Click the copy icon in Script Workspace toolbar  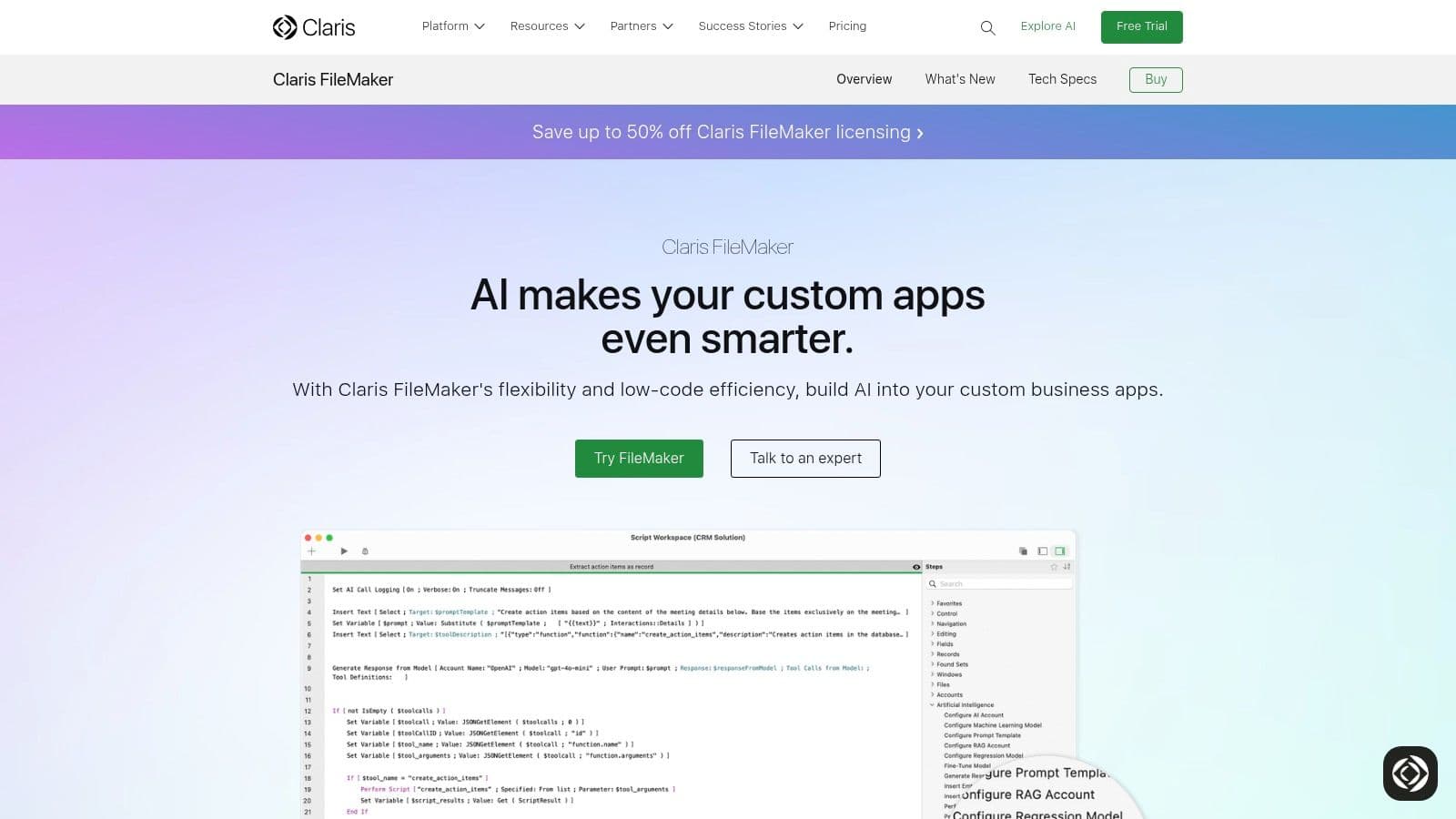[x=1023, y=551]
